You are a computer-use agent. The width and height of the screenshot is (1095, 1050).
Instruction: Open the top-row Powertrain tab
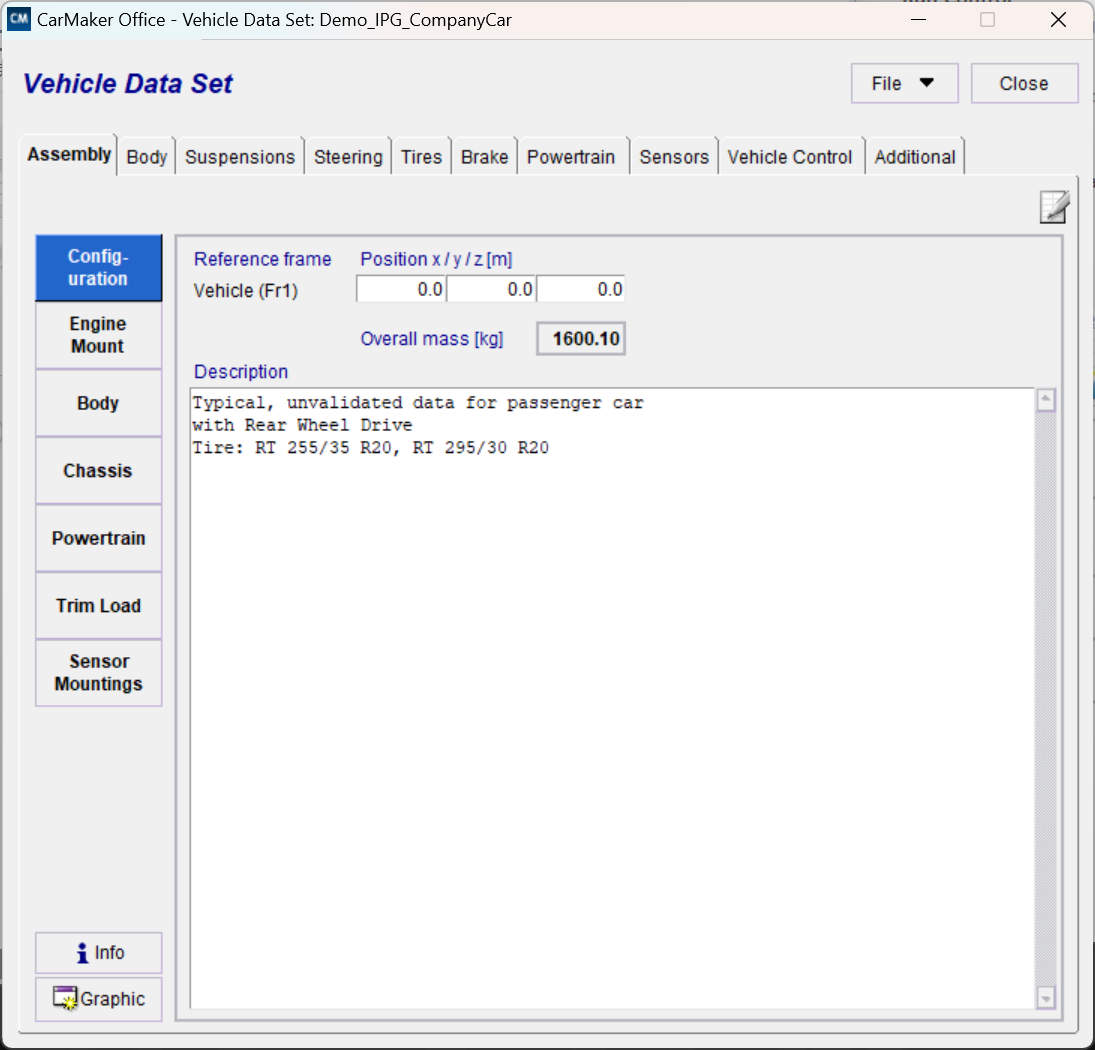click(x=571, y=157)
